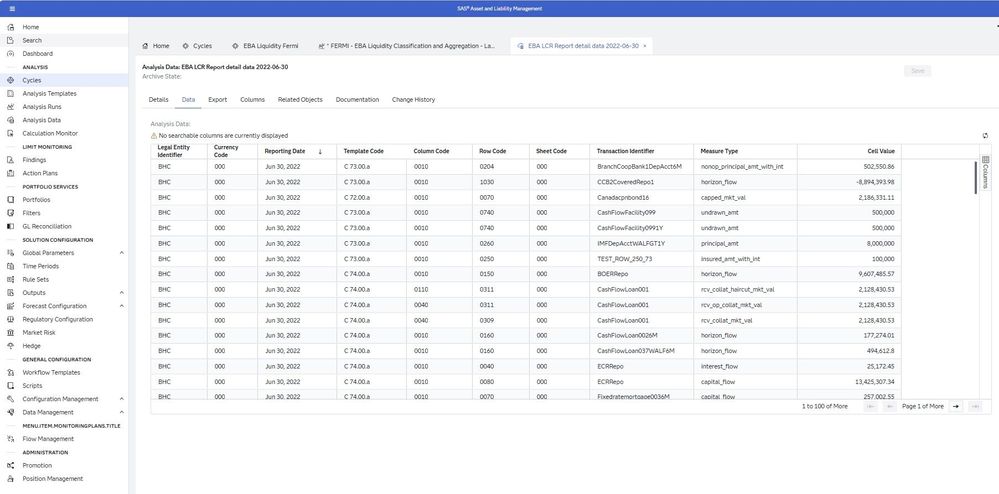999x494 pixels.
Task: Close EBA LCR Report detail data tab
Action: point(645,47)
